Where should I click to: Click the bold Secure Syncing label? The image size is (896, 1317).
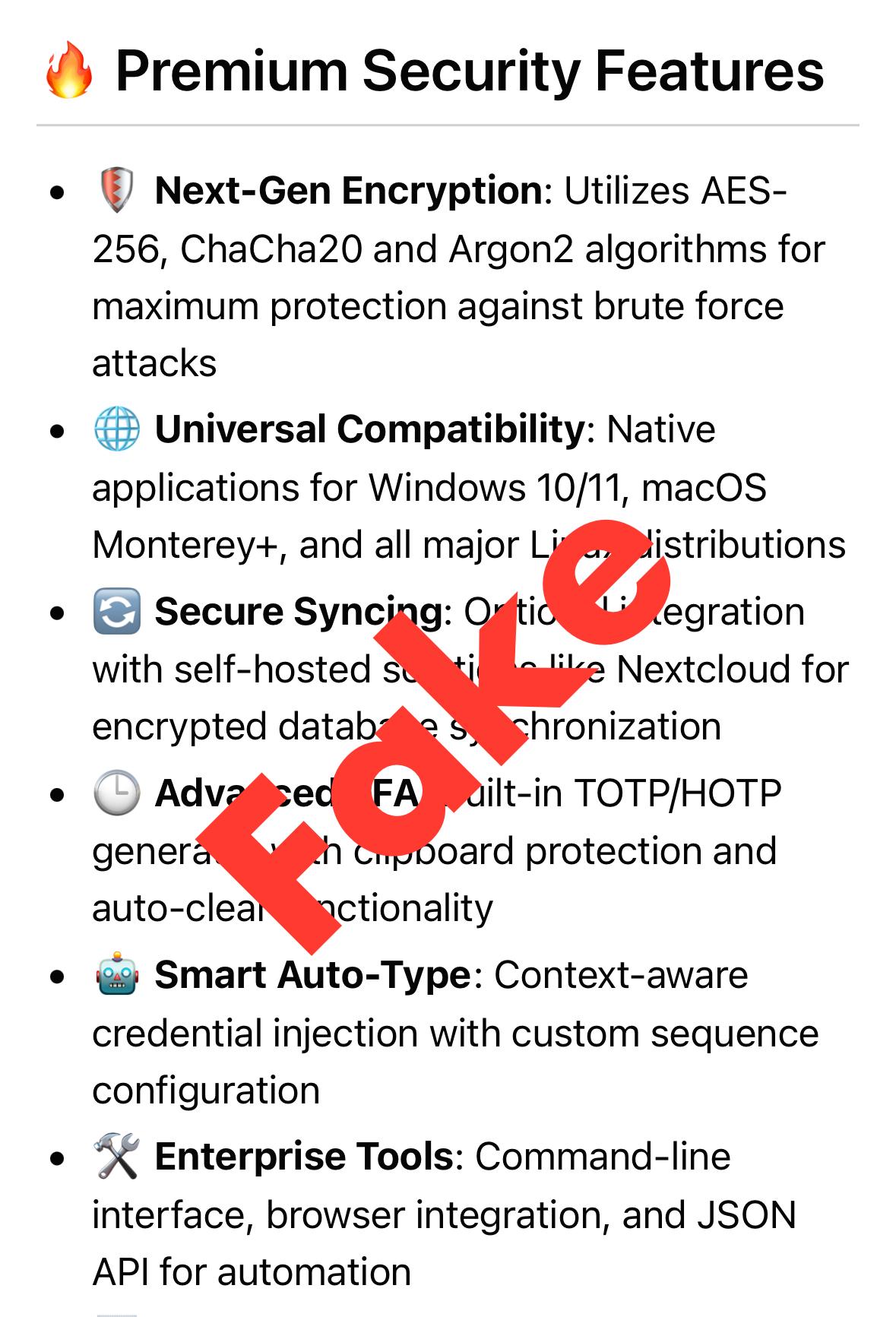coord(298,612)
